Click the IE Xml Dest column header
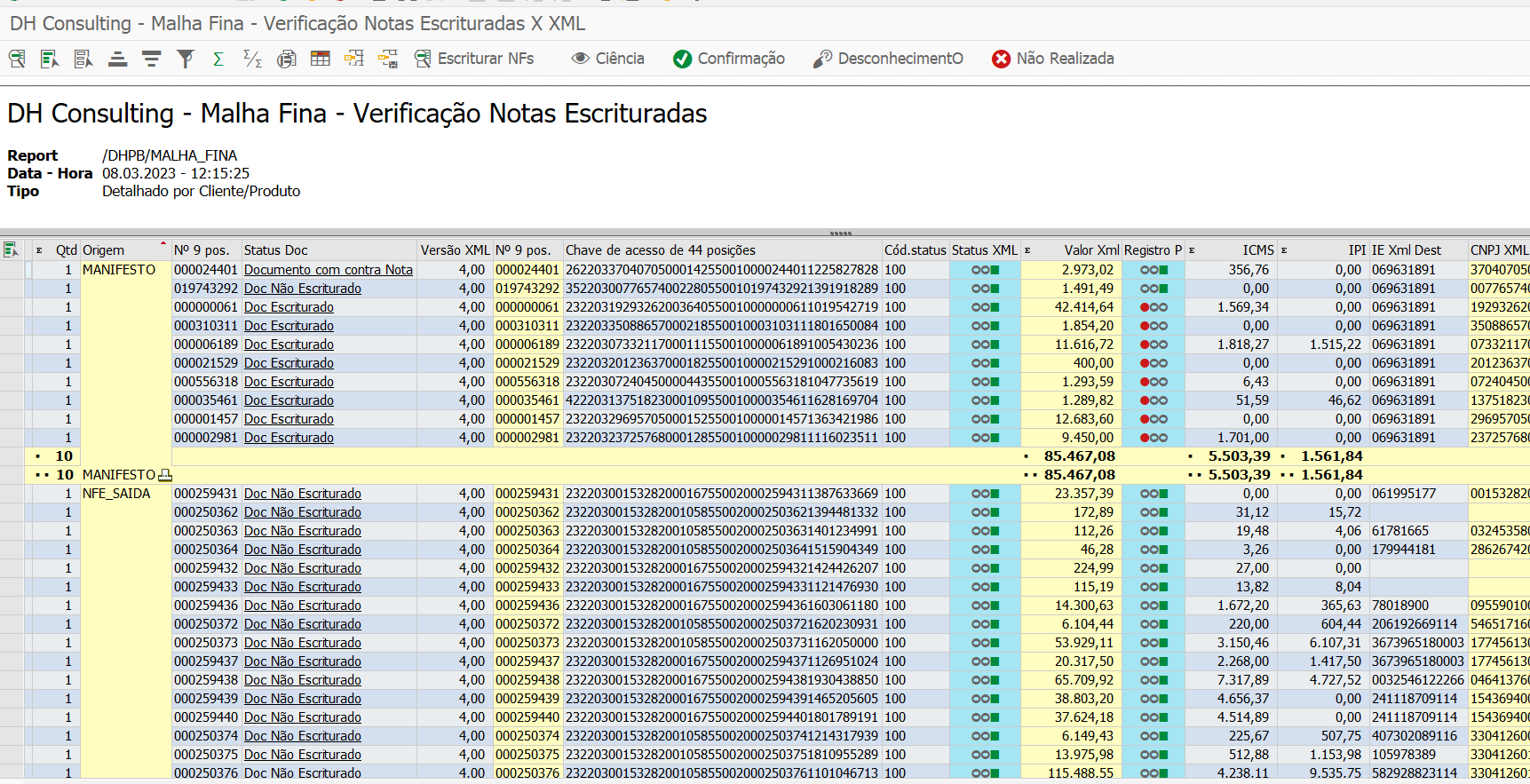This screenshot has height=784, width=1530. coord(1418,250)
